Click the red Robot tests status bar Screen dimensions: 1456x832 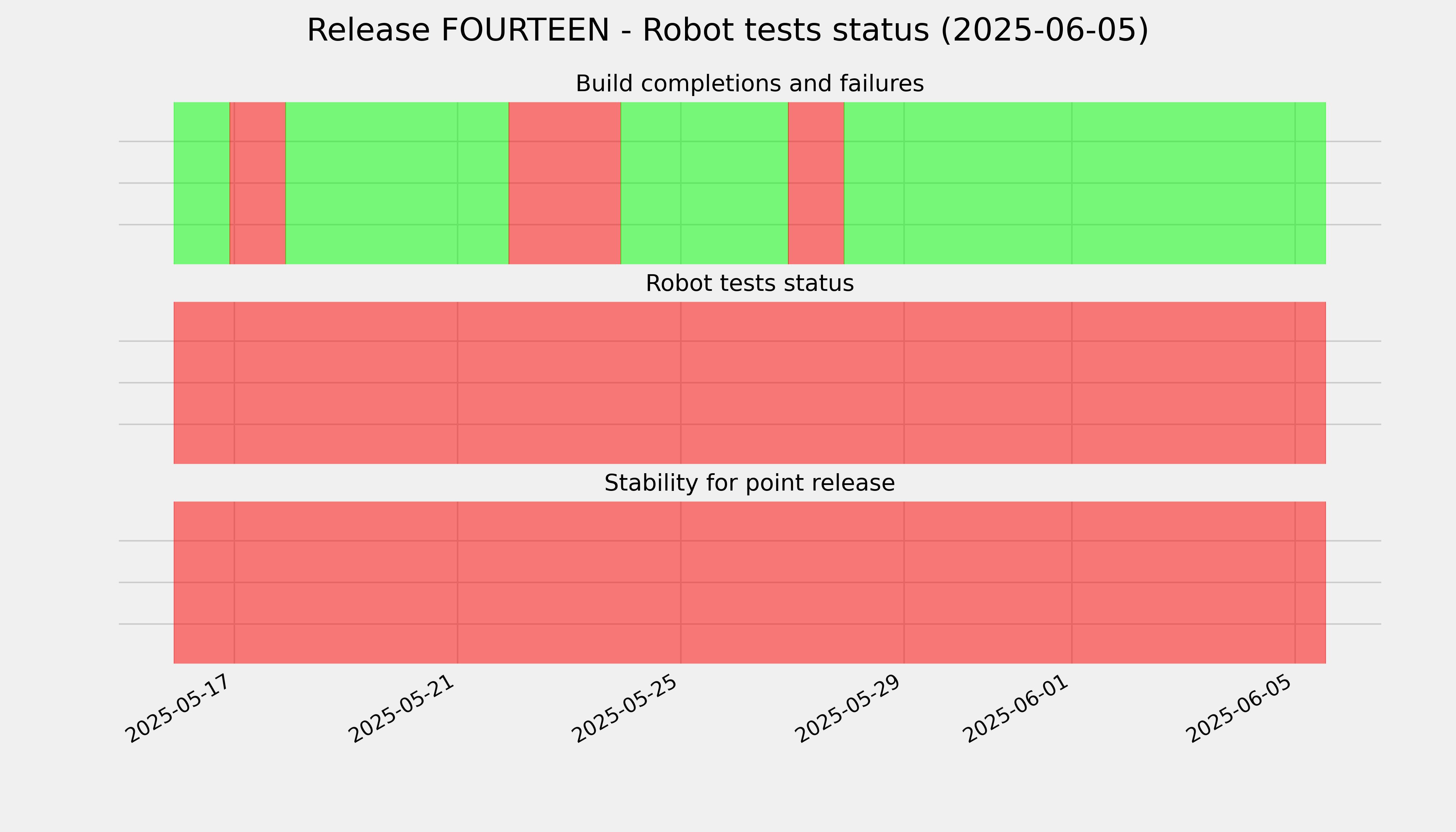750,383
